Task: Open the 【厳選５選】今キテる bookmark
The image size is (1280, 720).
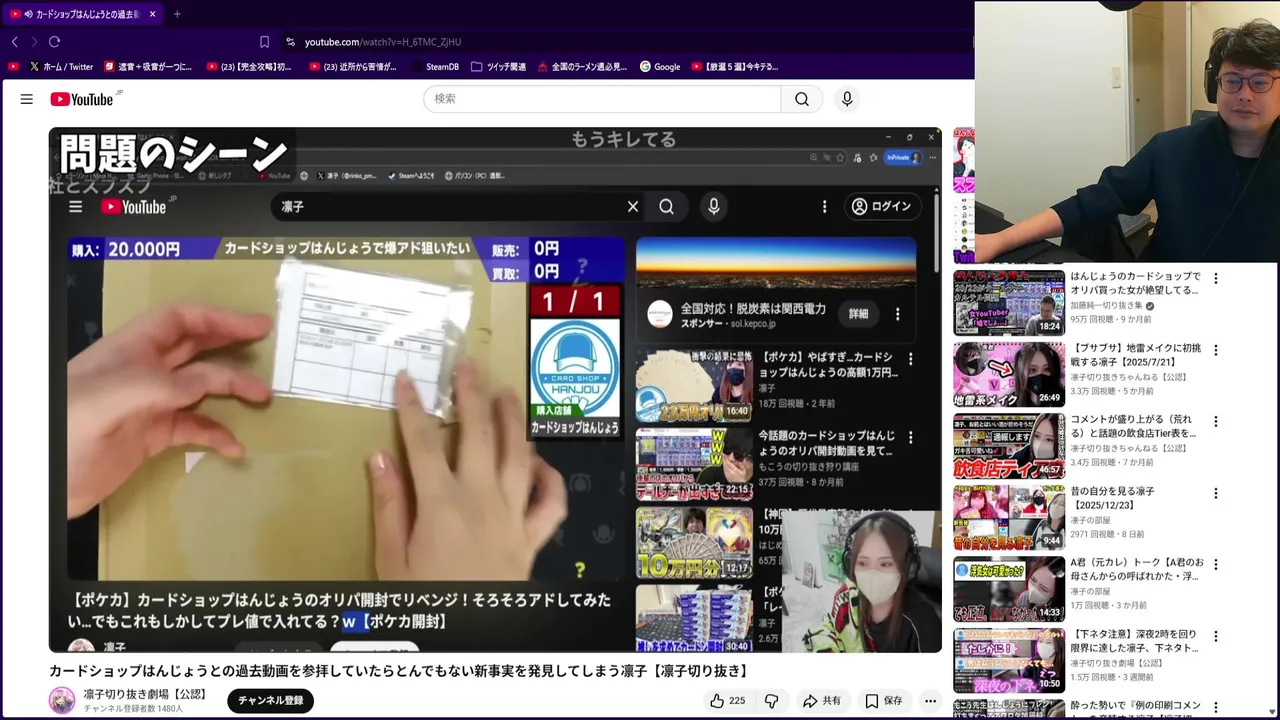Action: point(735,67)
